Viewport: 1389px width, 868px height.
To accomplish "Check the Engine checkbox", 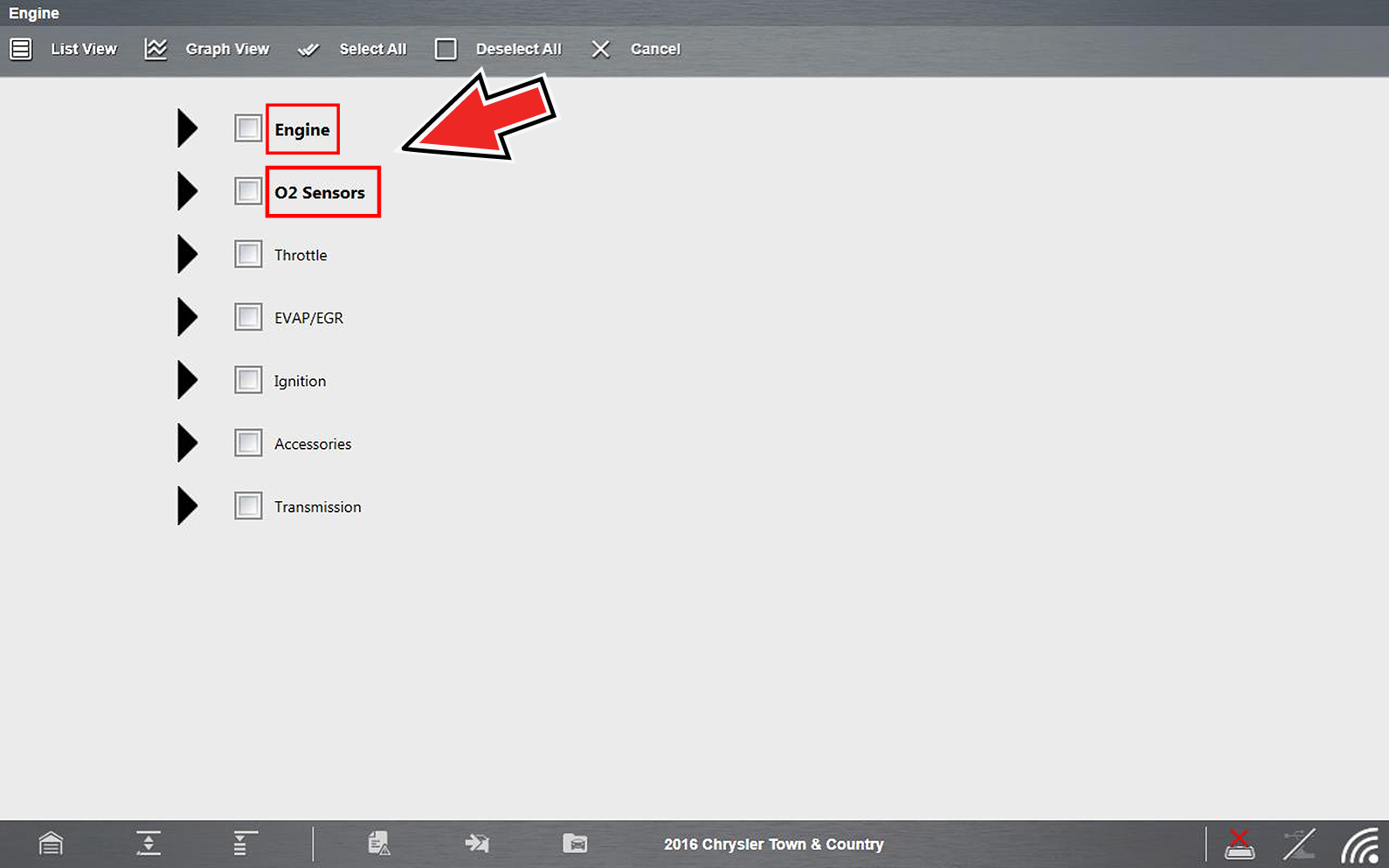I will (248, 128).
